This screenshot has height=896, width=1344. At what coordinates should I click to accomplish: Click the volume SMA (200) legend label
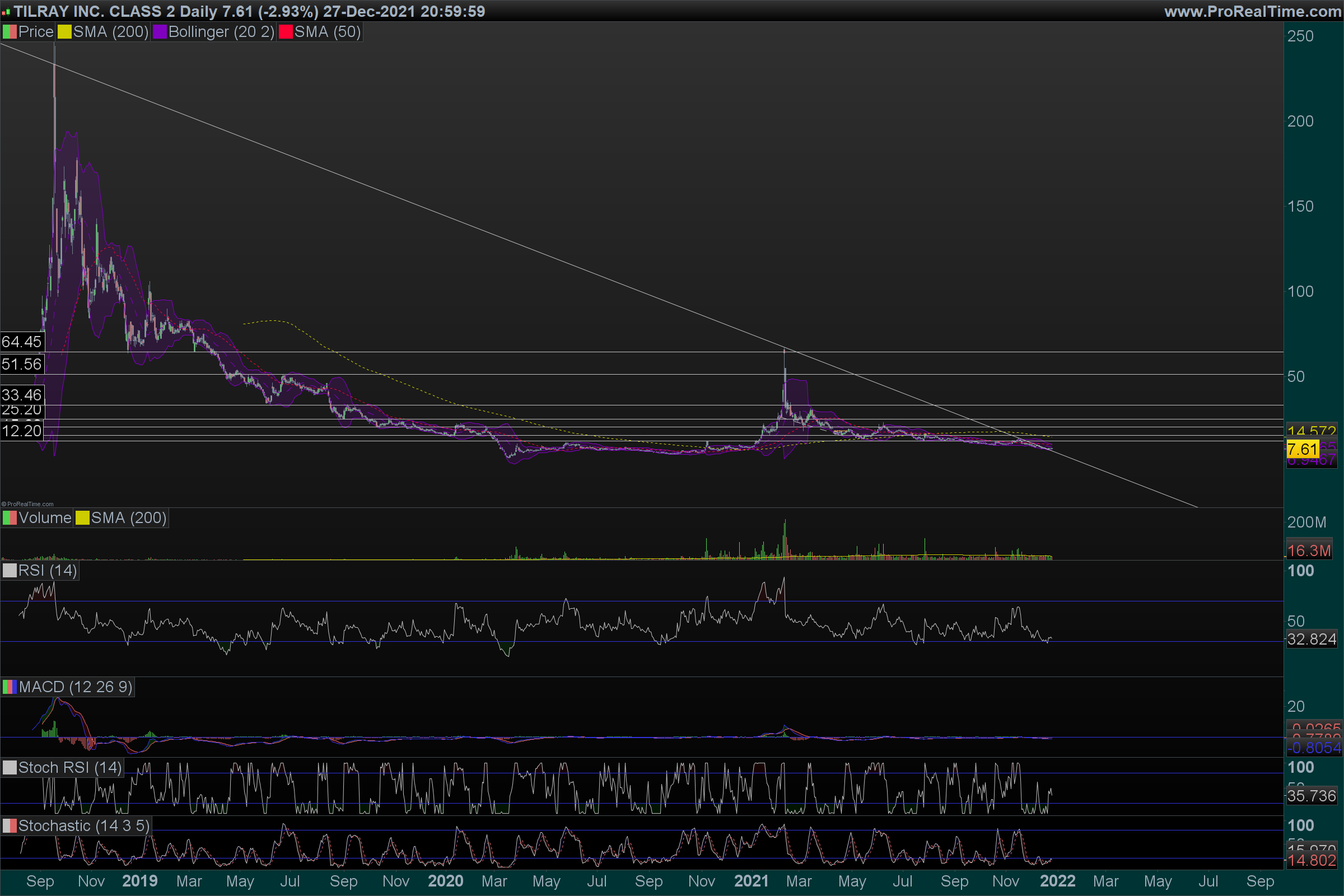(x=128, y=517)
